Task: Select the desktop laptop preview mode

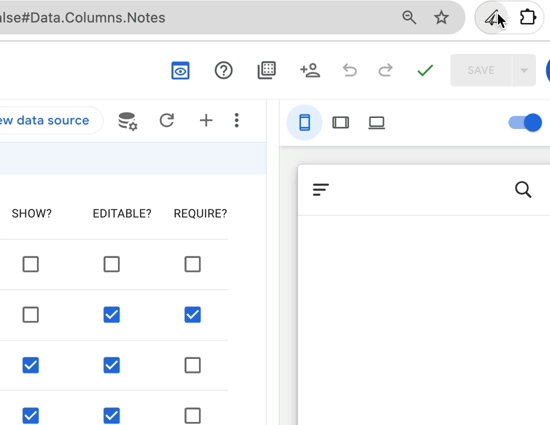Action: pos(377,123)
